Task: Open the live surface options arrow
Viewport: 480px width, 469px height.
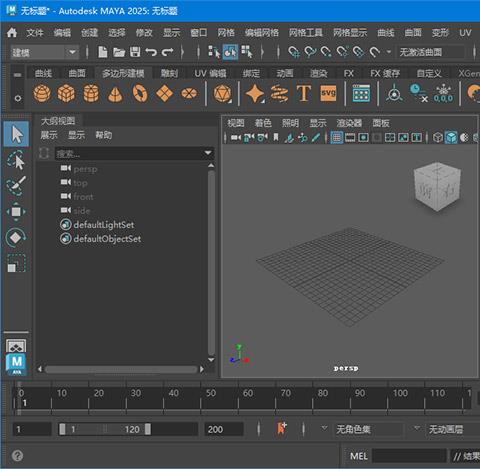Action: (x=389, y=52)
